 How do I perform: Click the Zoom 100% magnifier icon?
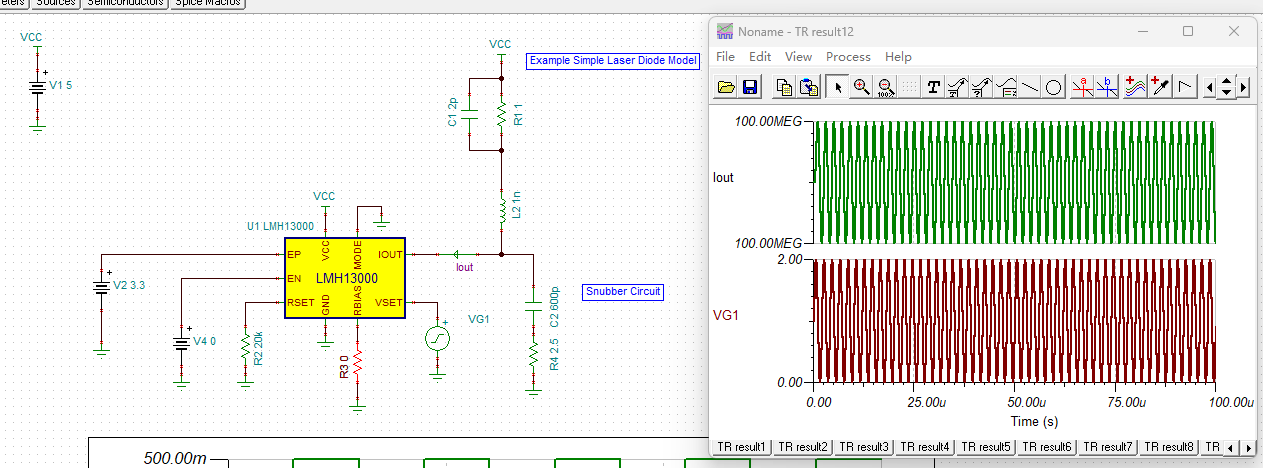point(884,87)
